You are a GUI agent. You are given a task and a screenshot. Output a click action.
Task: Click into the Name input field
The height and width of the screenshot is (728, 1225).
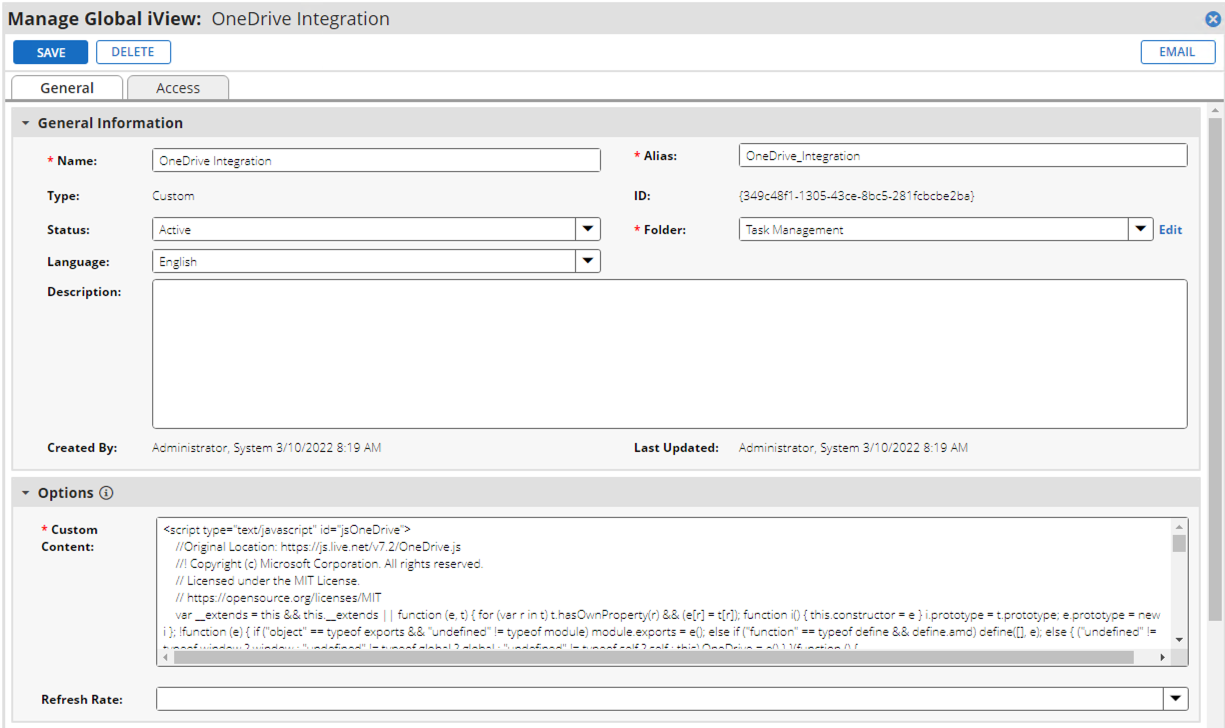376,160
